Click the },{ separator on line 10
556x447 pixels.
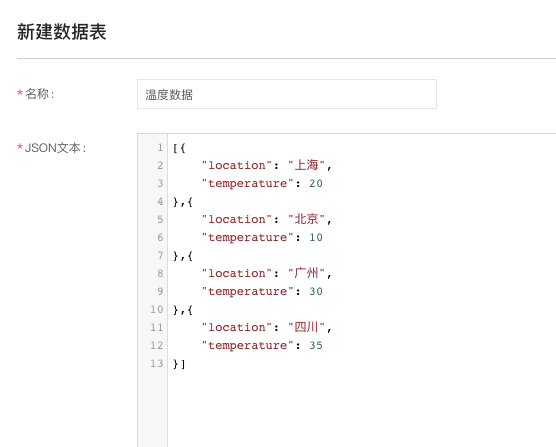click(183, 310)
